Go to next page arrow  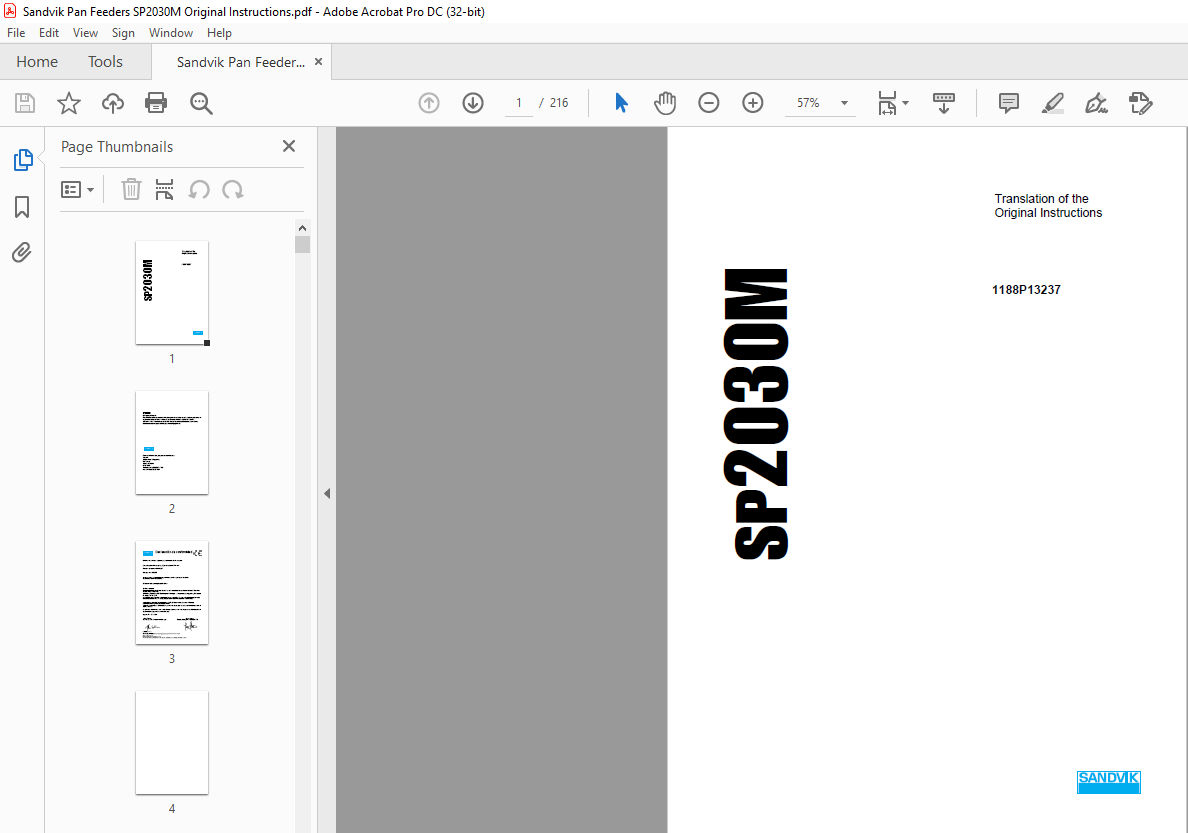(x=473, y=103)
